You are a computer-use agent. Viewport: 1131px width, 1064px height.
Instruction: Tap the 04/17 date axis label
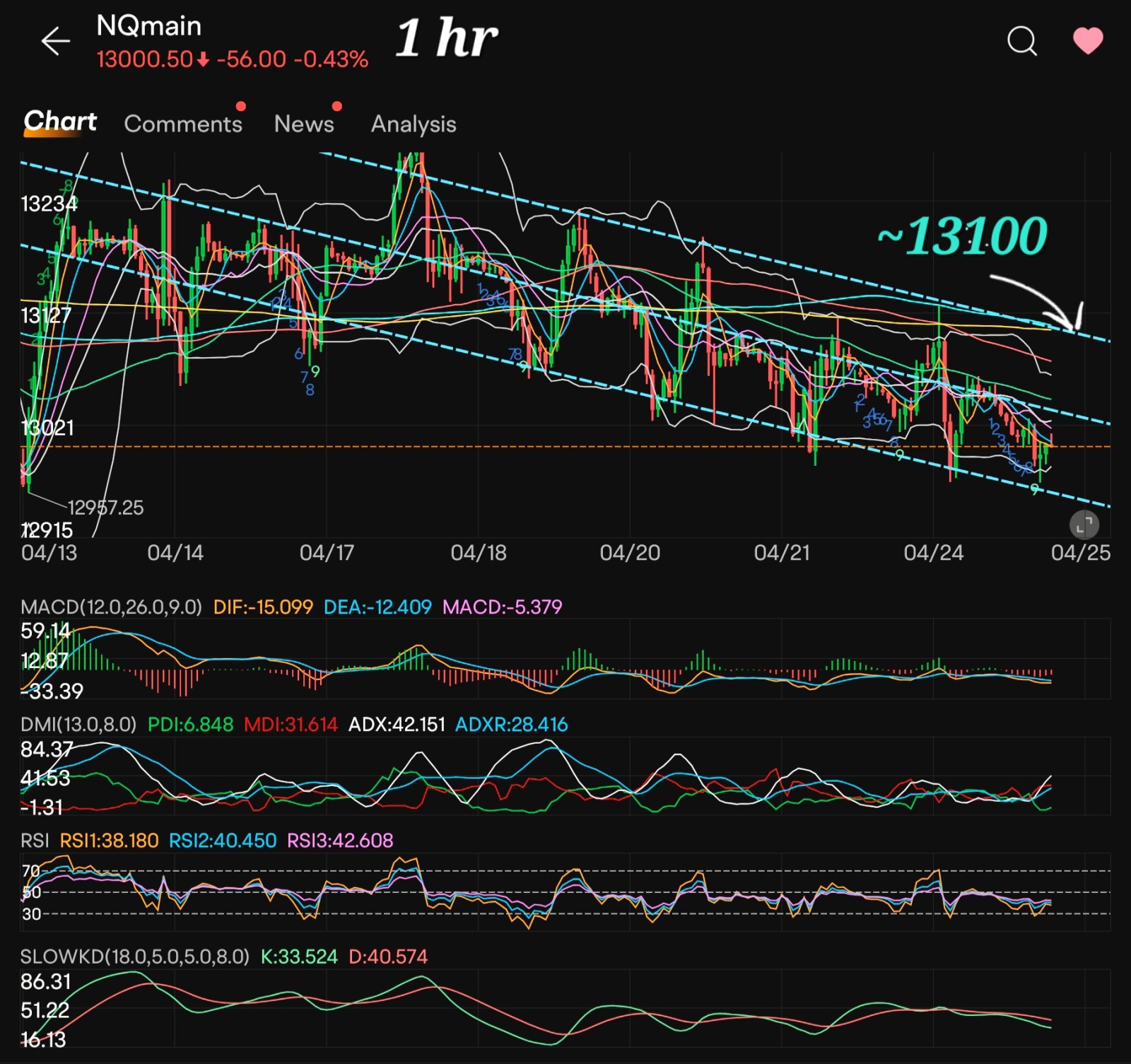[327, 553]
